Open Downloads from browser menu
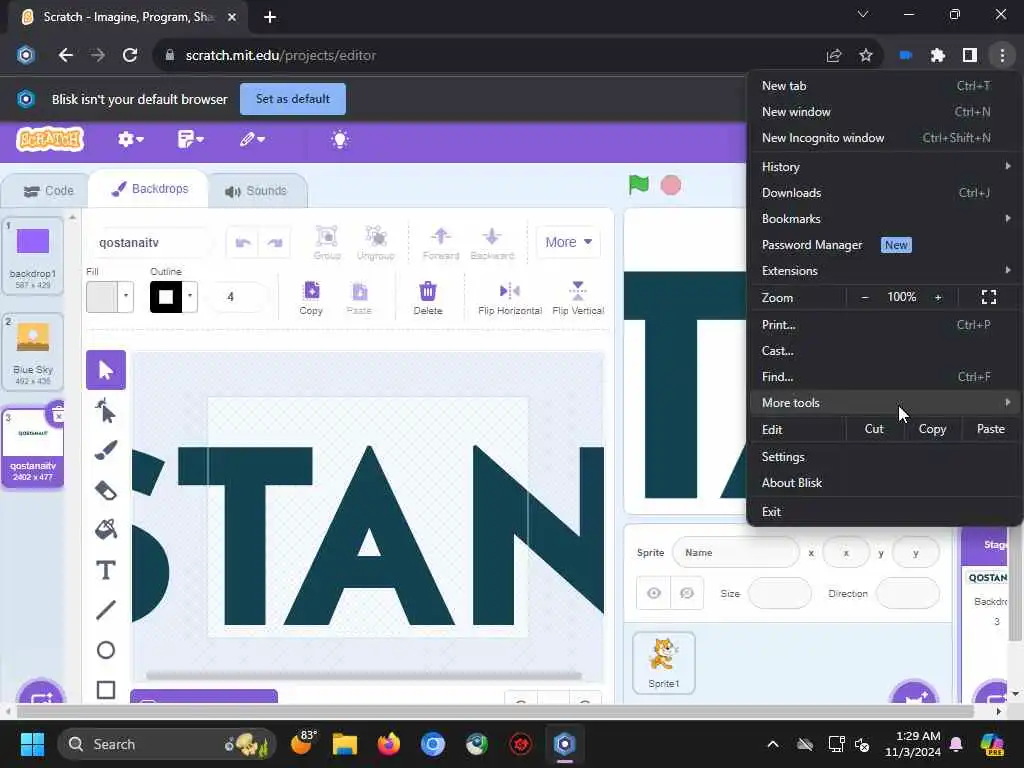This screenshot has height=768, width=1024. click(884, 193)
